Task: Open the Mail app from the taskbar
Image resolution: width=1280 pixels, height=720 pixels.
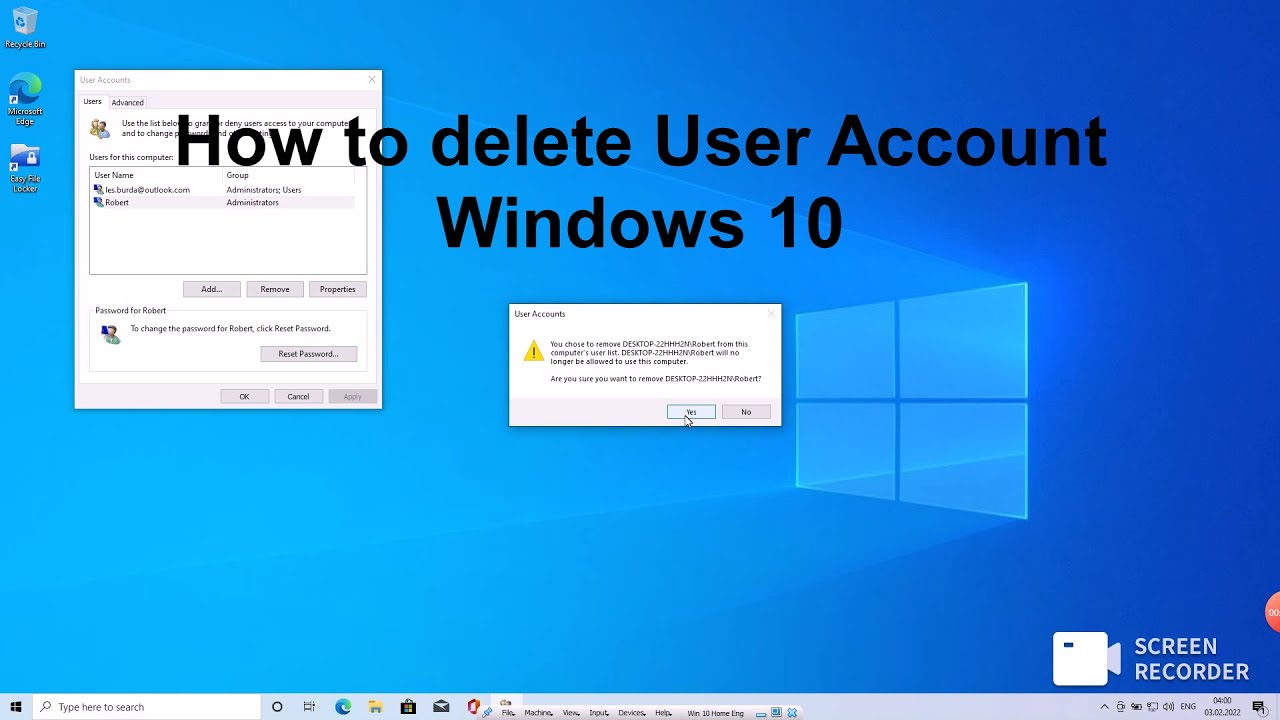Action: (x=441, y=707)
